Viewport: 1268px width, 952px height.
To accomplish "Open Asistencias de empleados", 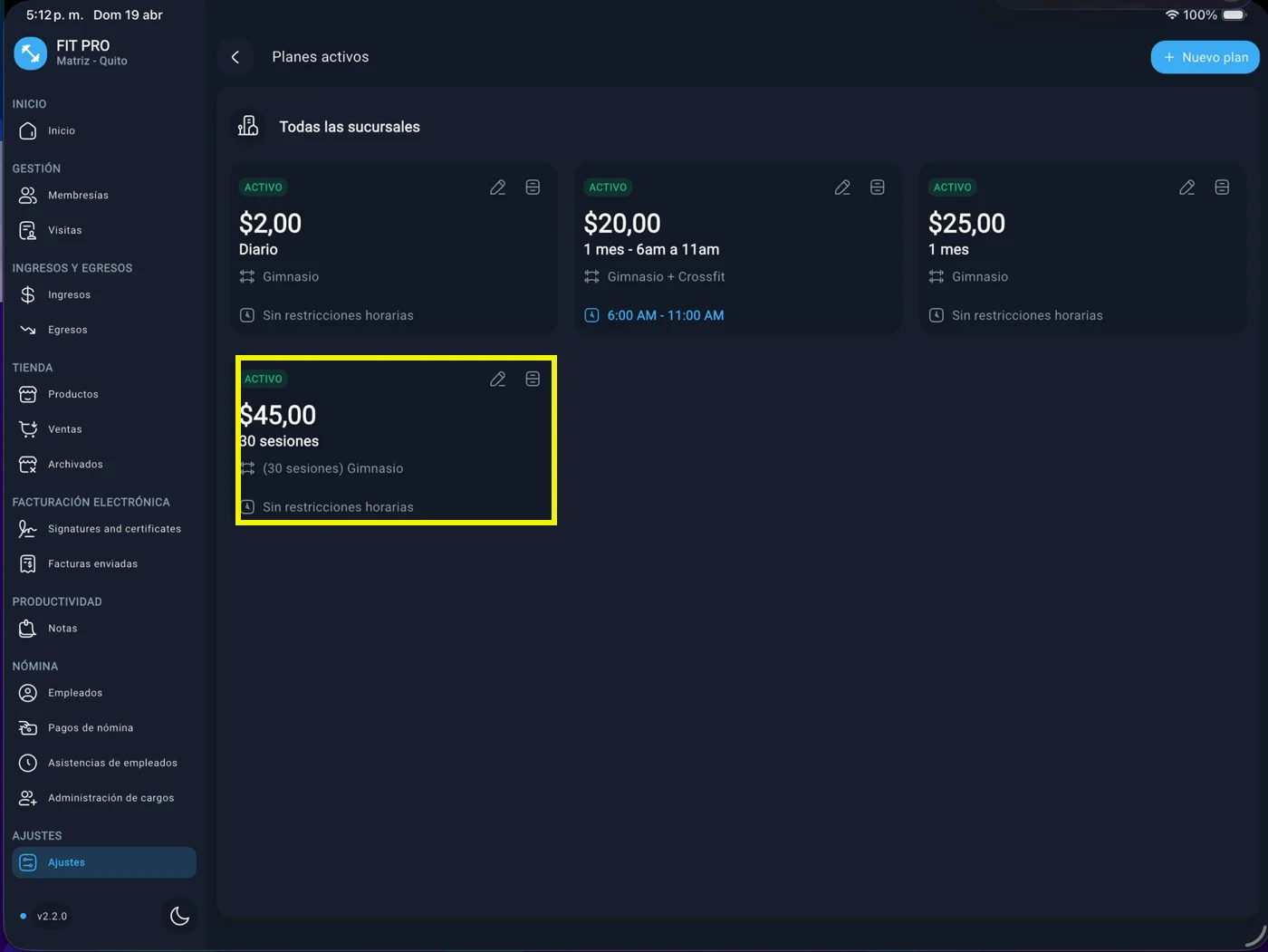I will coord(112,764).
